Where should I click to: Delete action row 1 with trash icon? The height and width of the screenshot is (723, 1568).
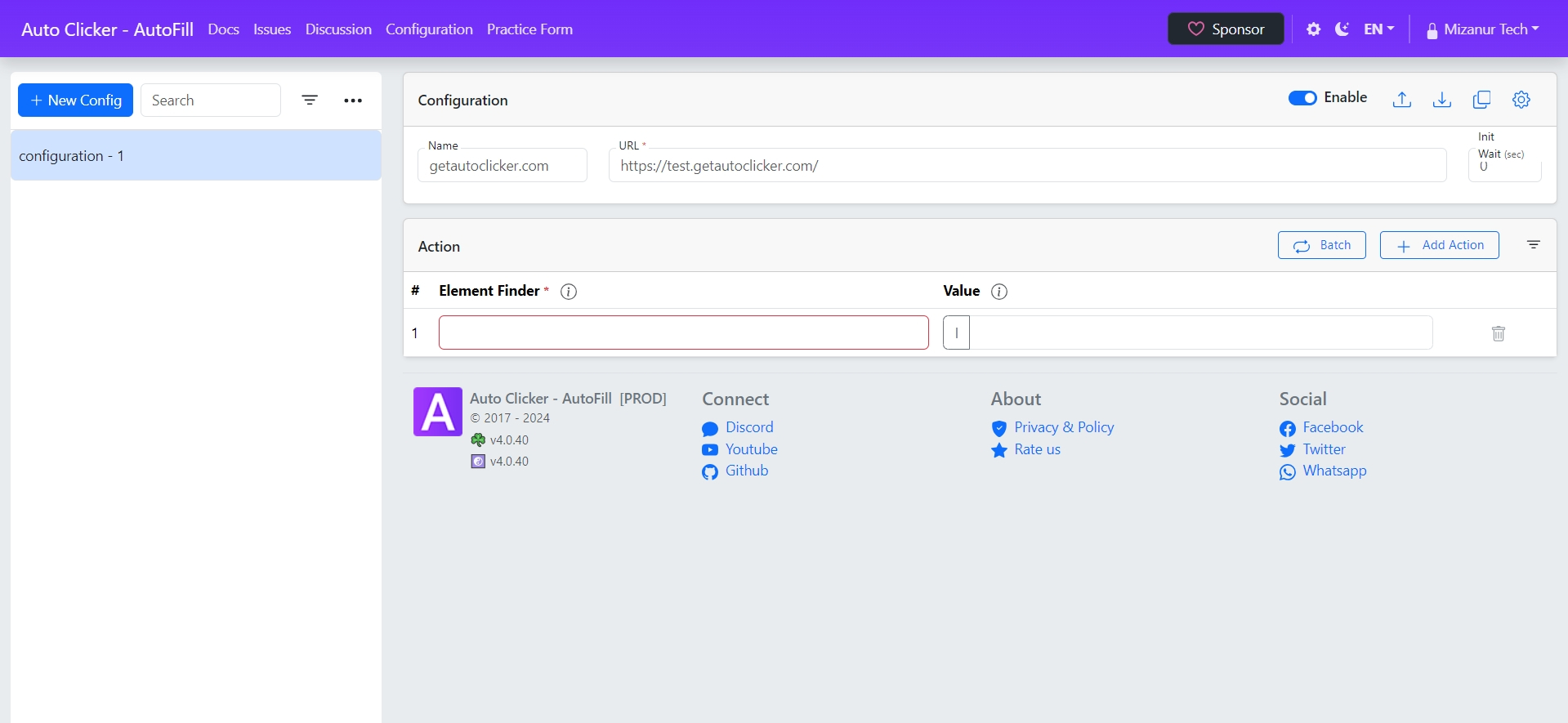click(1499, 333)
